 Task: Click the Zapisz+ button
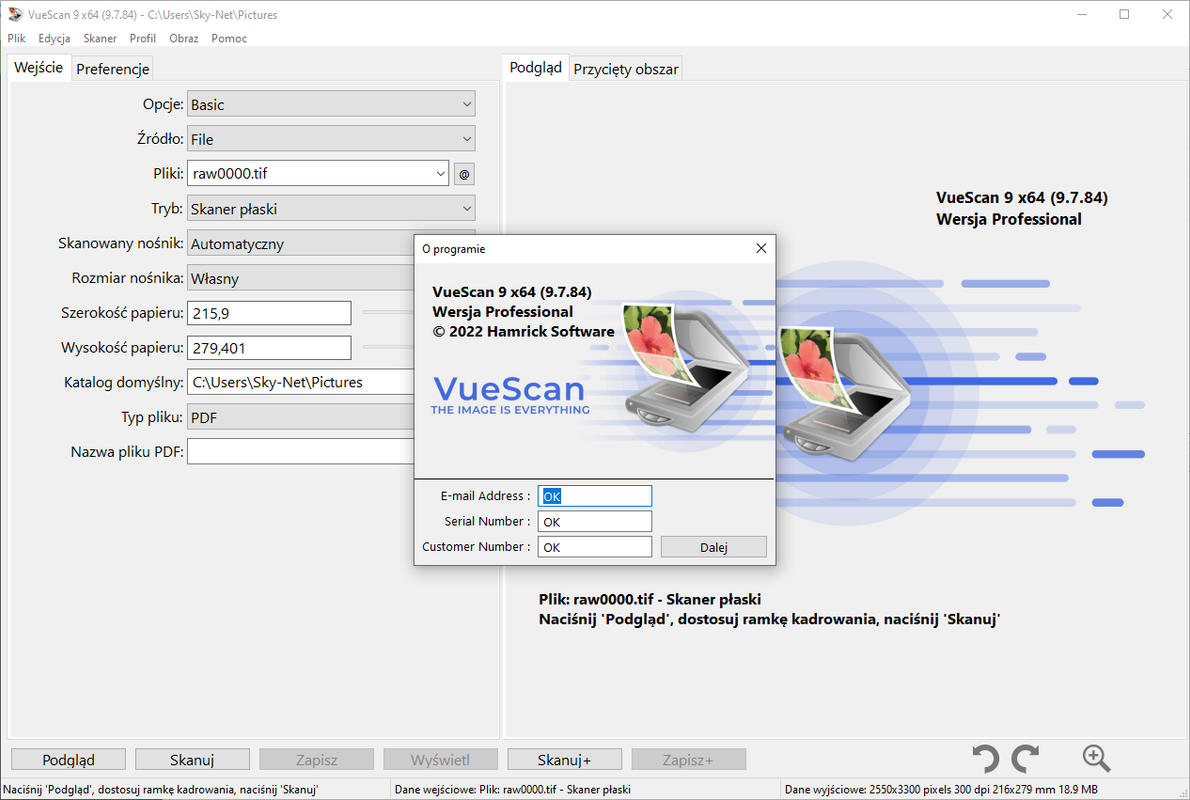pos(688,759)
